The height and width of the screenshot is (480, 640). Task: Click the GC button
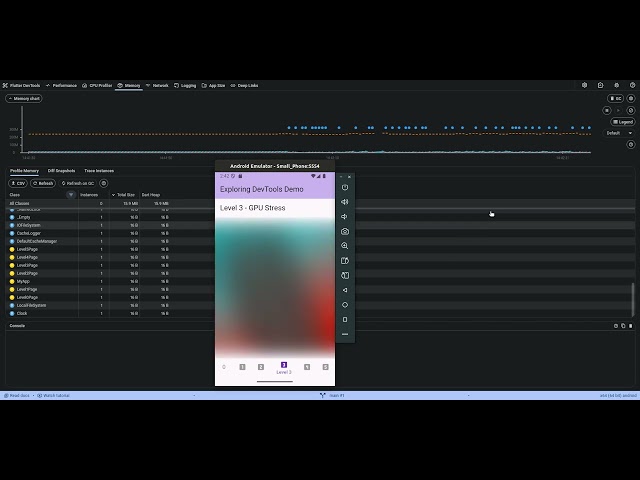click(x=616, y=98)
